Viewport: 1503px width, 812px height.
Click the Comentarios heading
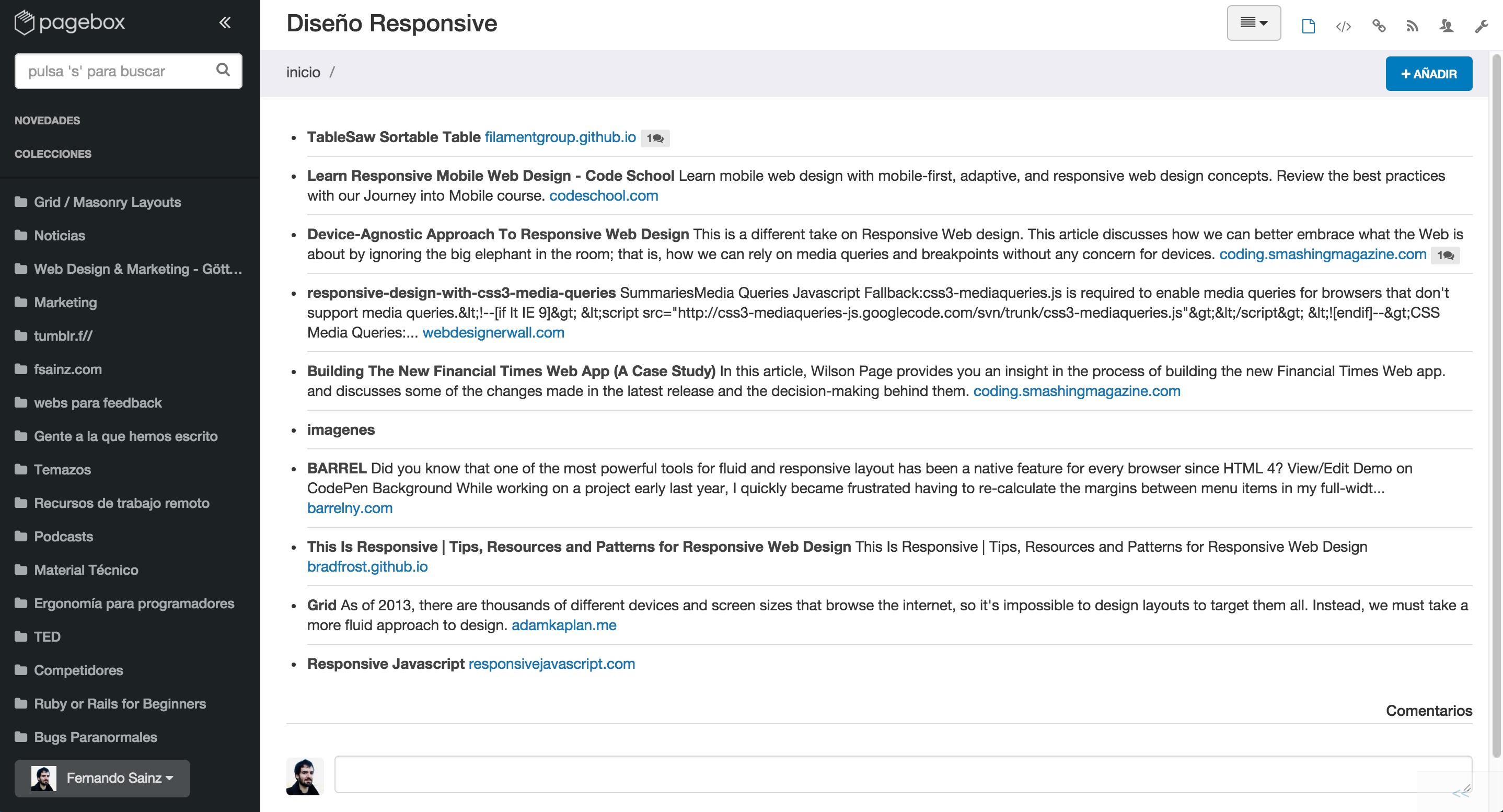tap(1429, 711)
